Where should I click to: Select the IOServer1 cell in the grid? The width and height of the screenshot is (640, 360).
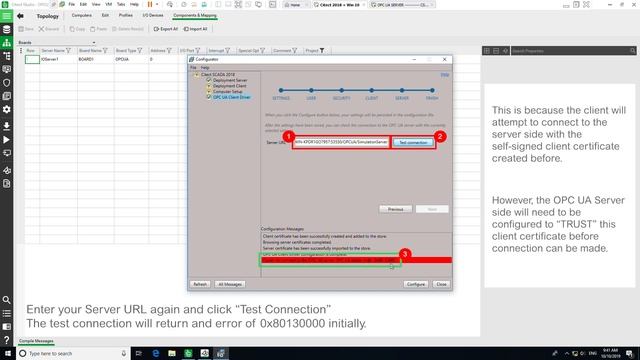click(x=58, y=60)
